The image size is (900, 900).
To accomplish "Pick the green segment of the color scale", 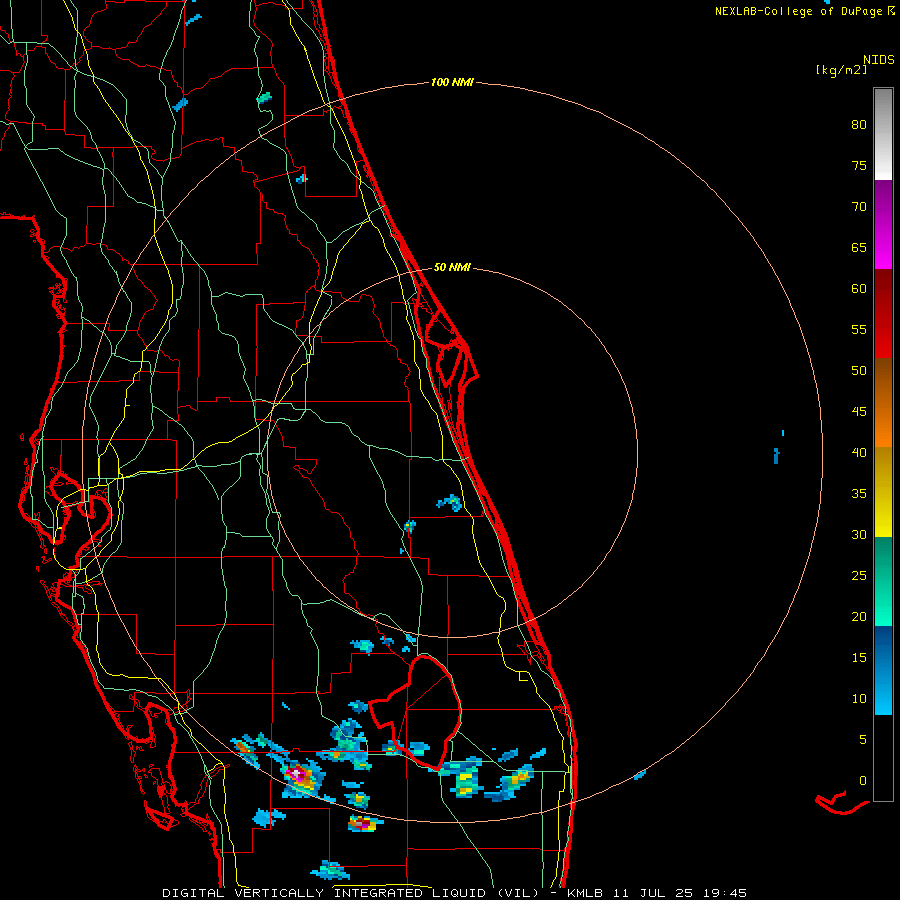I will click(x=883, y=581).
